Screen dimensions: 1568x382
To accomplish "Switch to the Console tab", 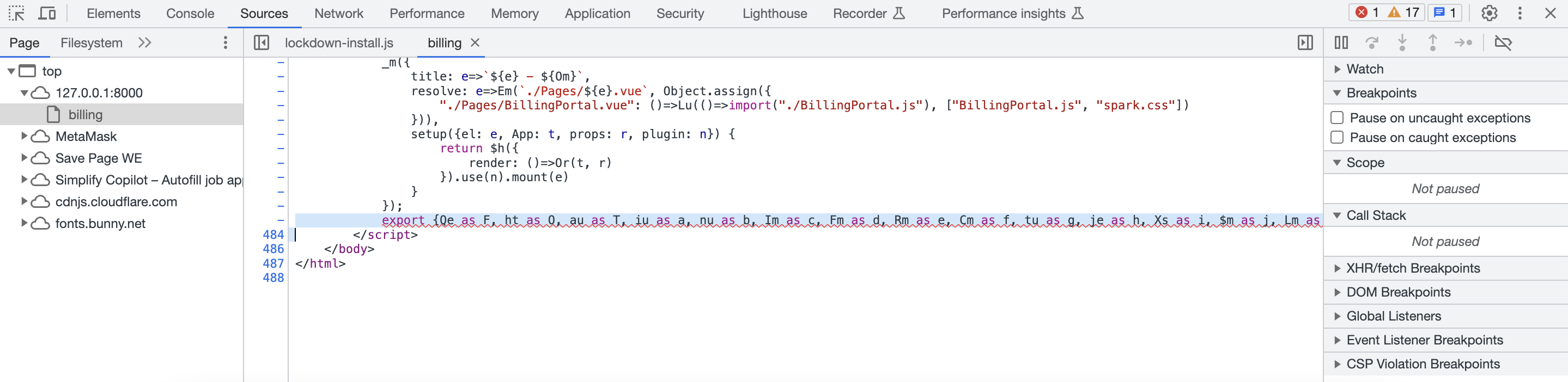I will tap(190, 14).
